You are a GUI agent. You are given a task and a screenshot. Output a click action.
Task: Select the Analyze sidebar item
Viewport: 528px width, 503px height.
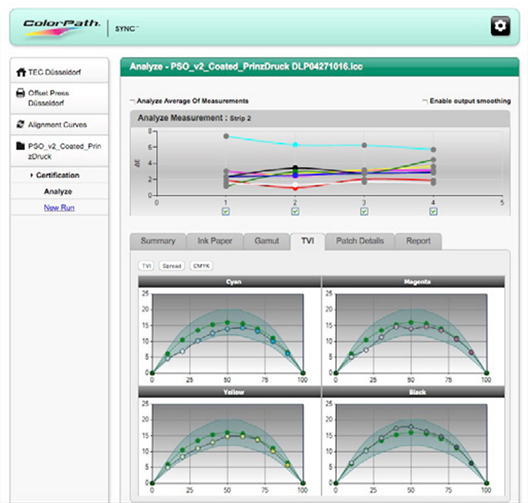[58, 192]
